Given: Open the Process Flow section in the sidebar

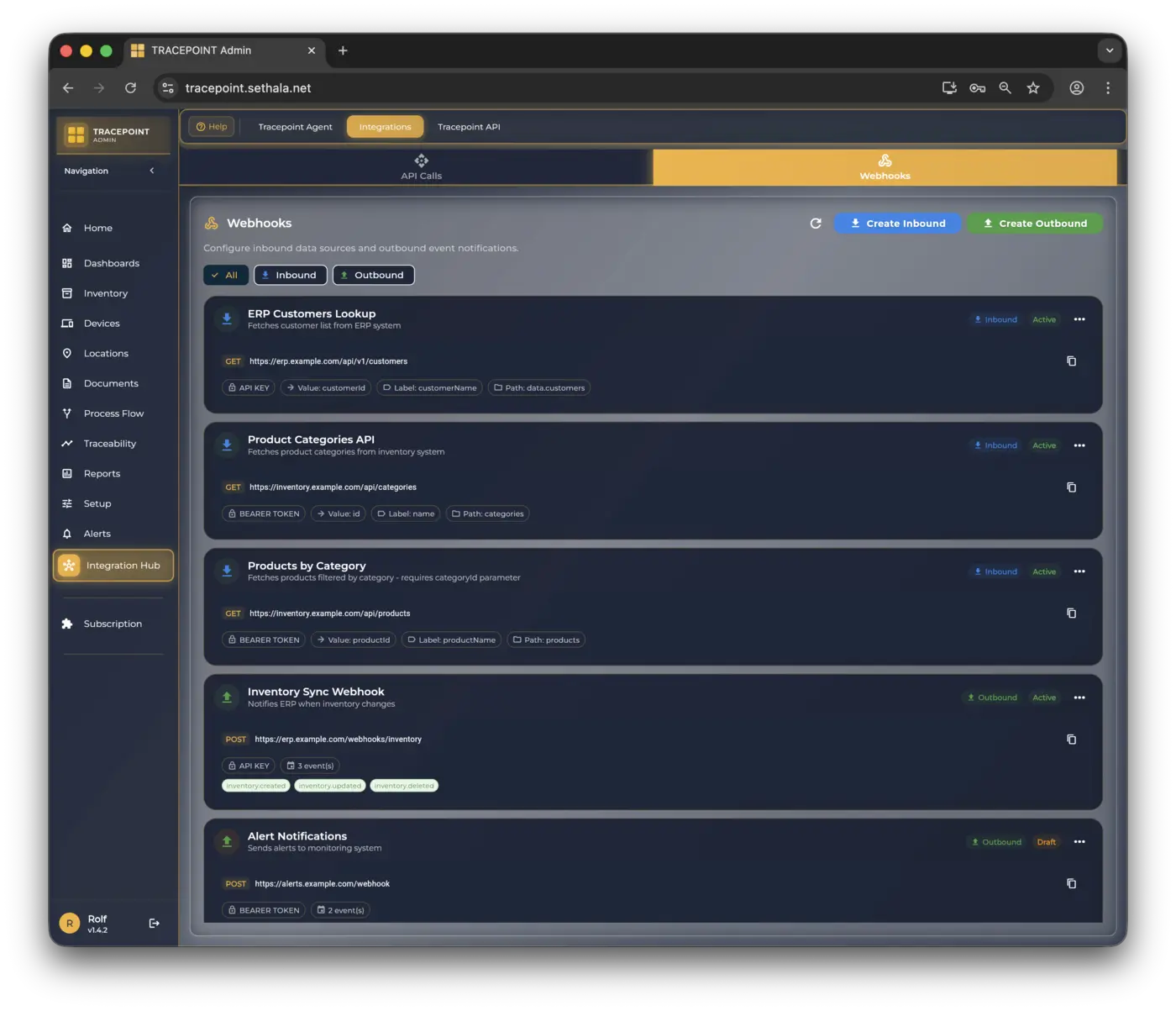Looking at the screenshot, I should 113,413.
